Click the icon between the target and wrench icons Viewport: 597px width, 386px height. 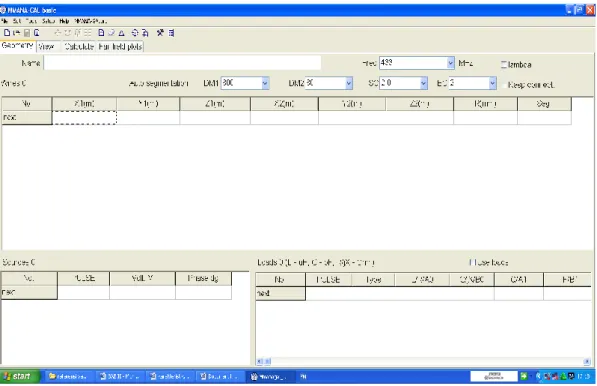tap(145, 33)
